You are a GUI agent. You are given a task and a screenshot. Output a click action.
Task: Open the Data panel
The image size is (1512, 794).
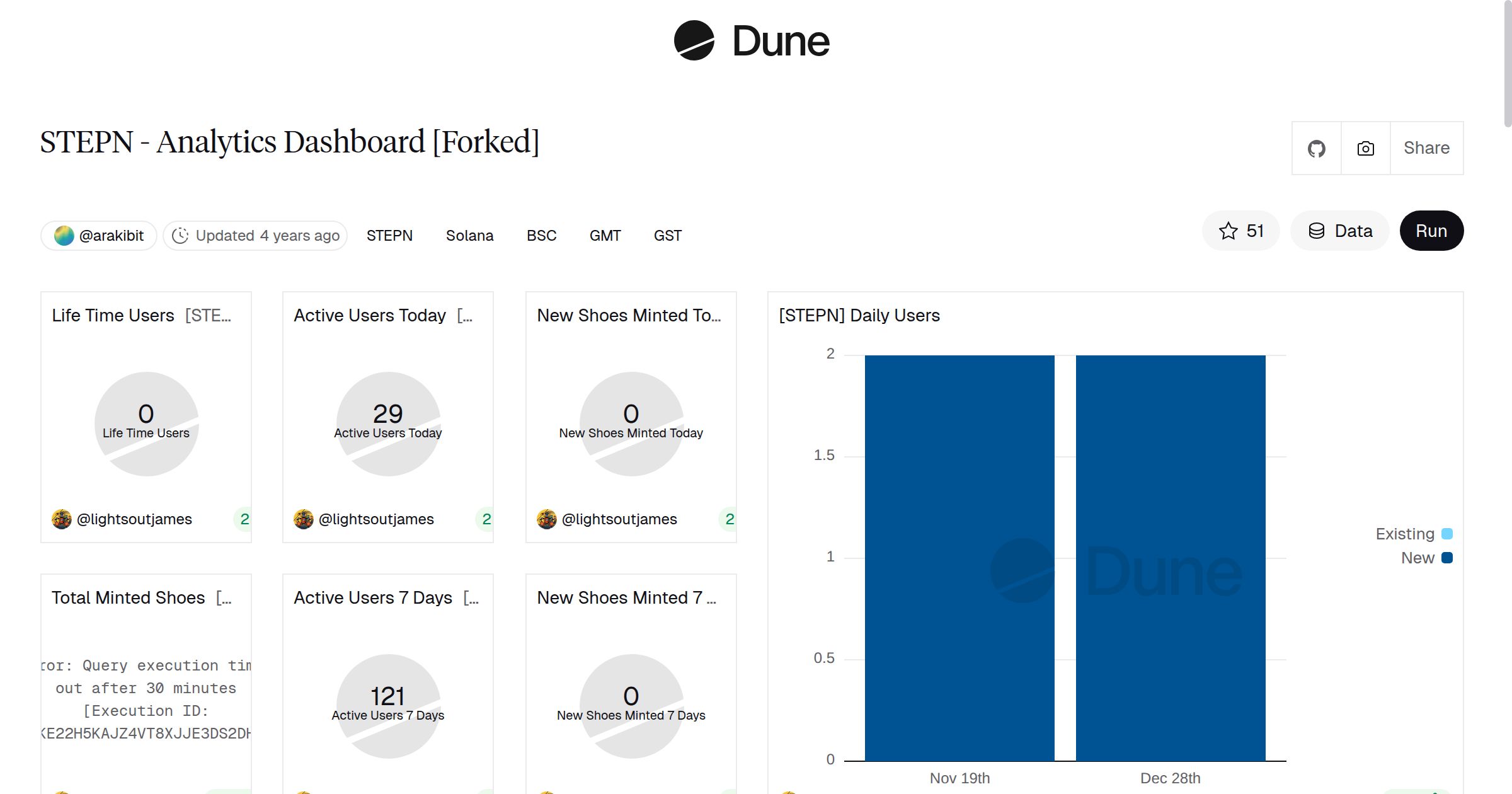click(1339, 231)
